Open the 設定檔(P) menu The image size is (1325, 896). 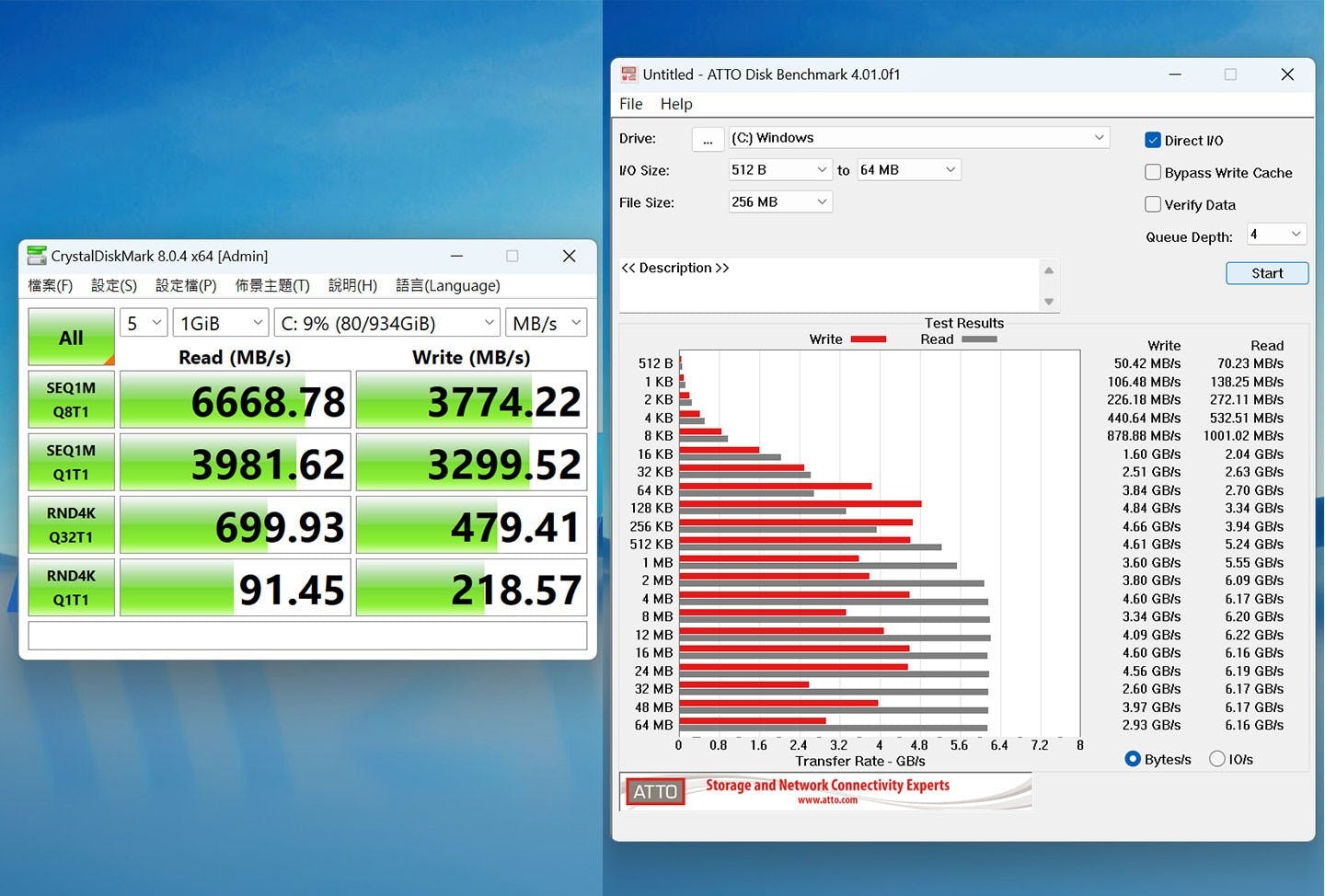(x=186, y=285)
